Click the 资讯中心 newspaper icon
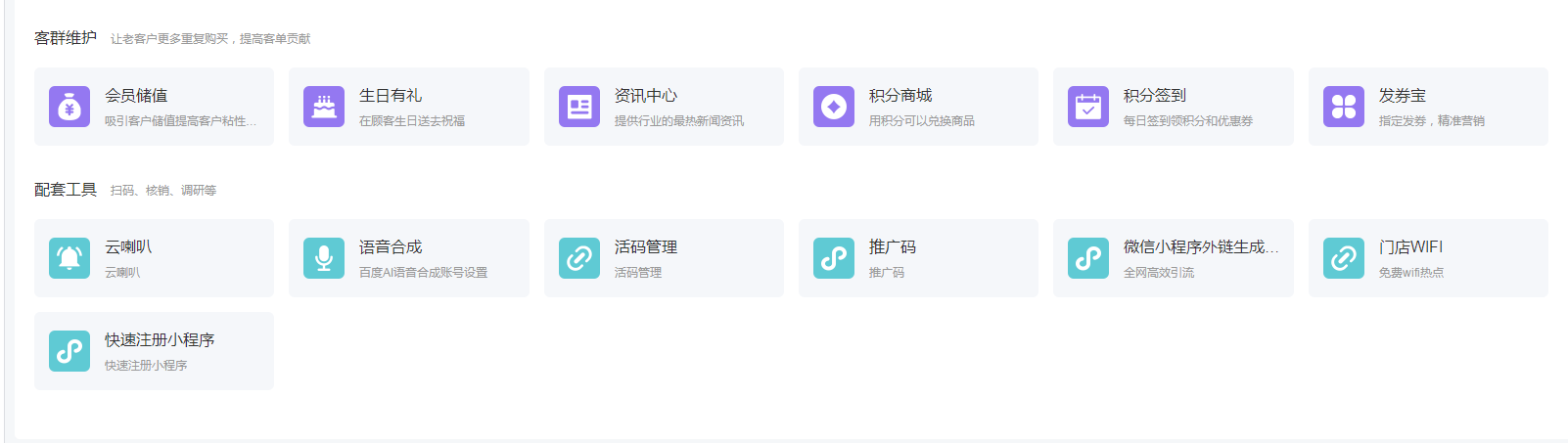This screenshot has height=443, width=1568. pyautogui.click(x=579, y=107)
